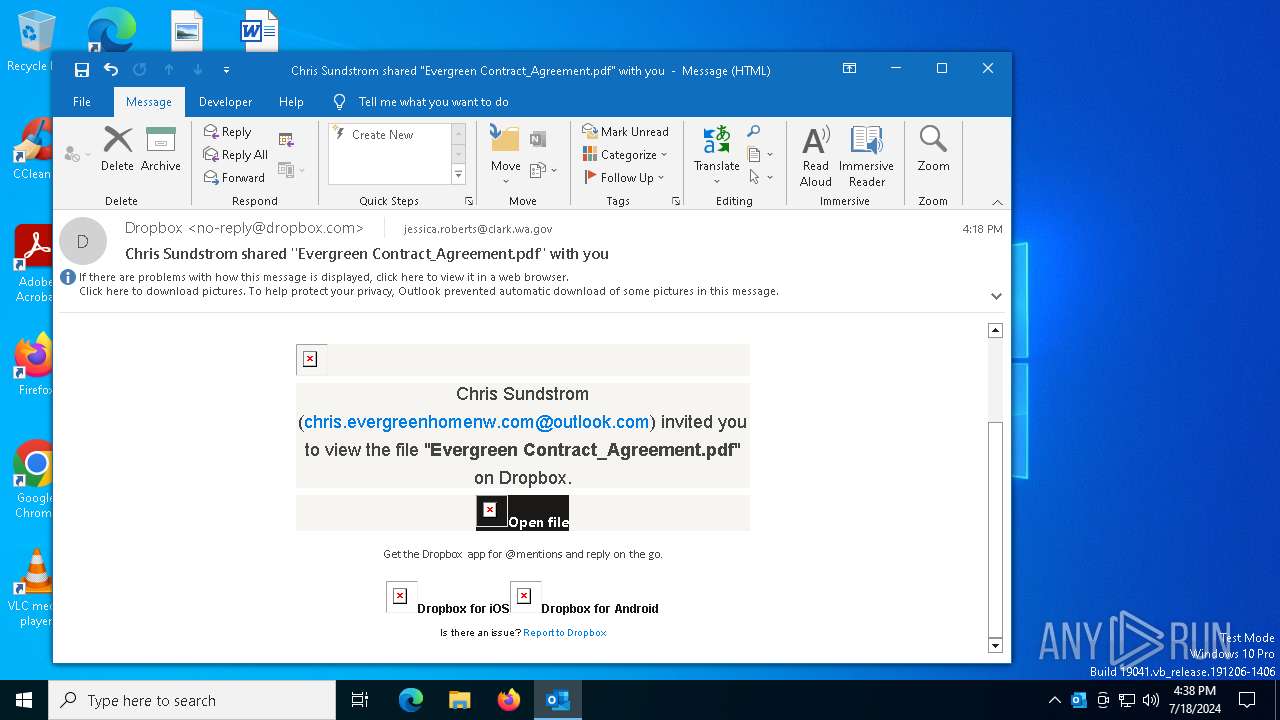Click the Open file button in the email
1280x720 pixels.
pos(522,513)
